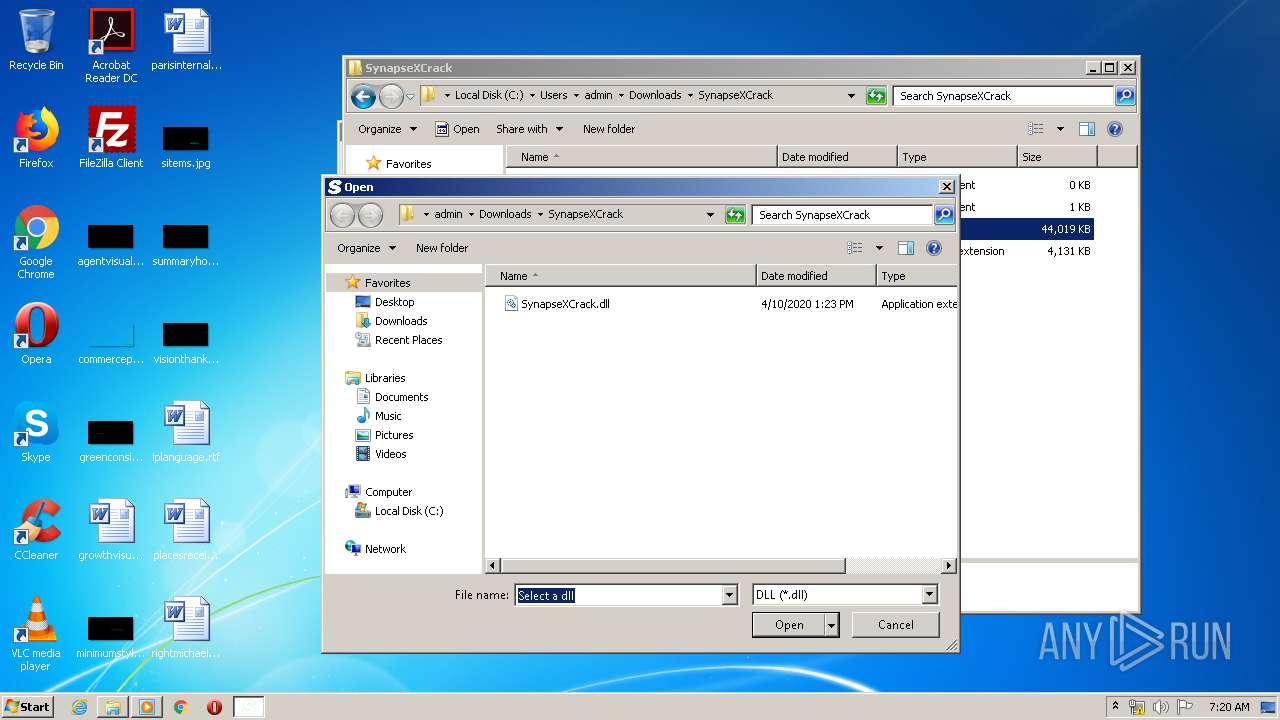1280x720 pixels.
Task: Click Back arrow in Open dialog
Action: tap(342, 214)
